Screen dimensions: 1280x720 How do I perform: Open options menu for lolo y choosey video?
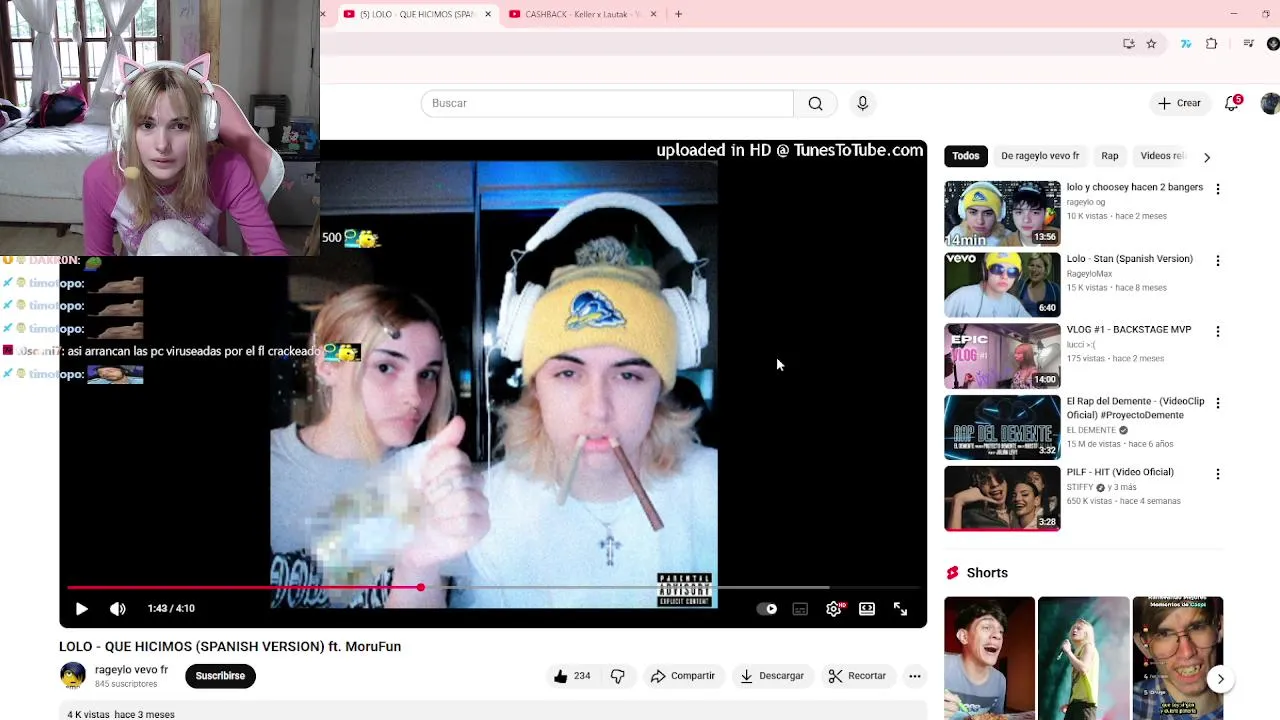coord(1217,189)
